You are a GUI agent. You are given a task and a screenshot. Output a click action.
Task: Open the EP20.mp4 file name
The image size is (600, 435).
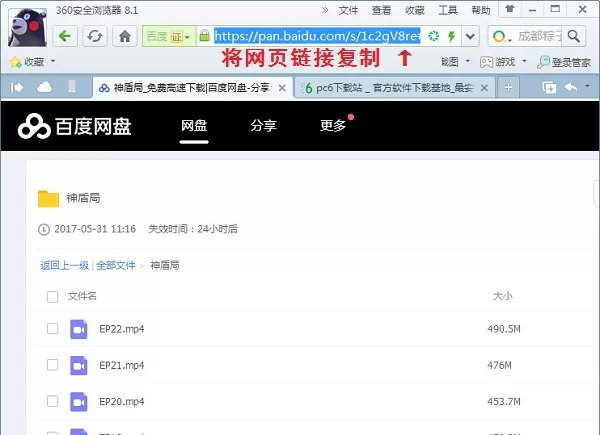coord(122,402)
